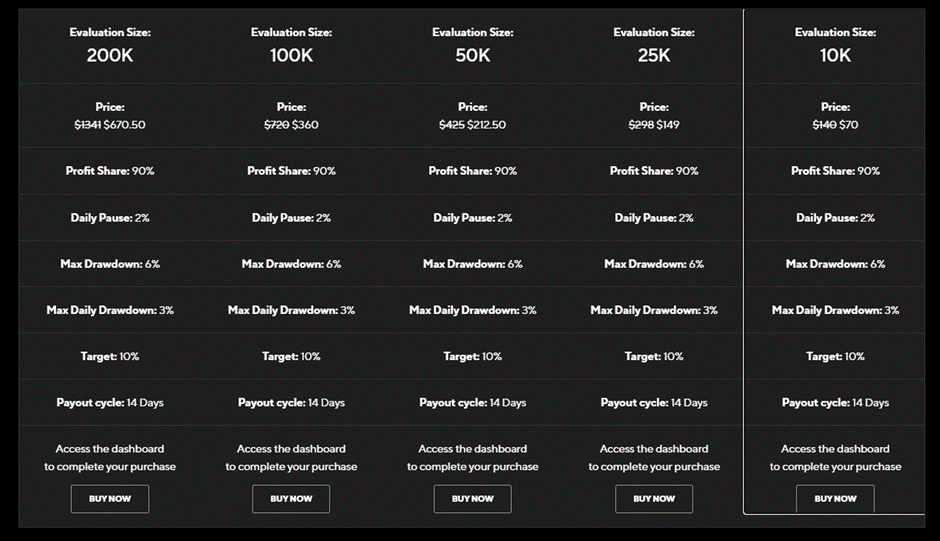Select the $212.50 discounted price
This screenshot has width=940, height=541.
pos(487,125)
